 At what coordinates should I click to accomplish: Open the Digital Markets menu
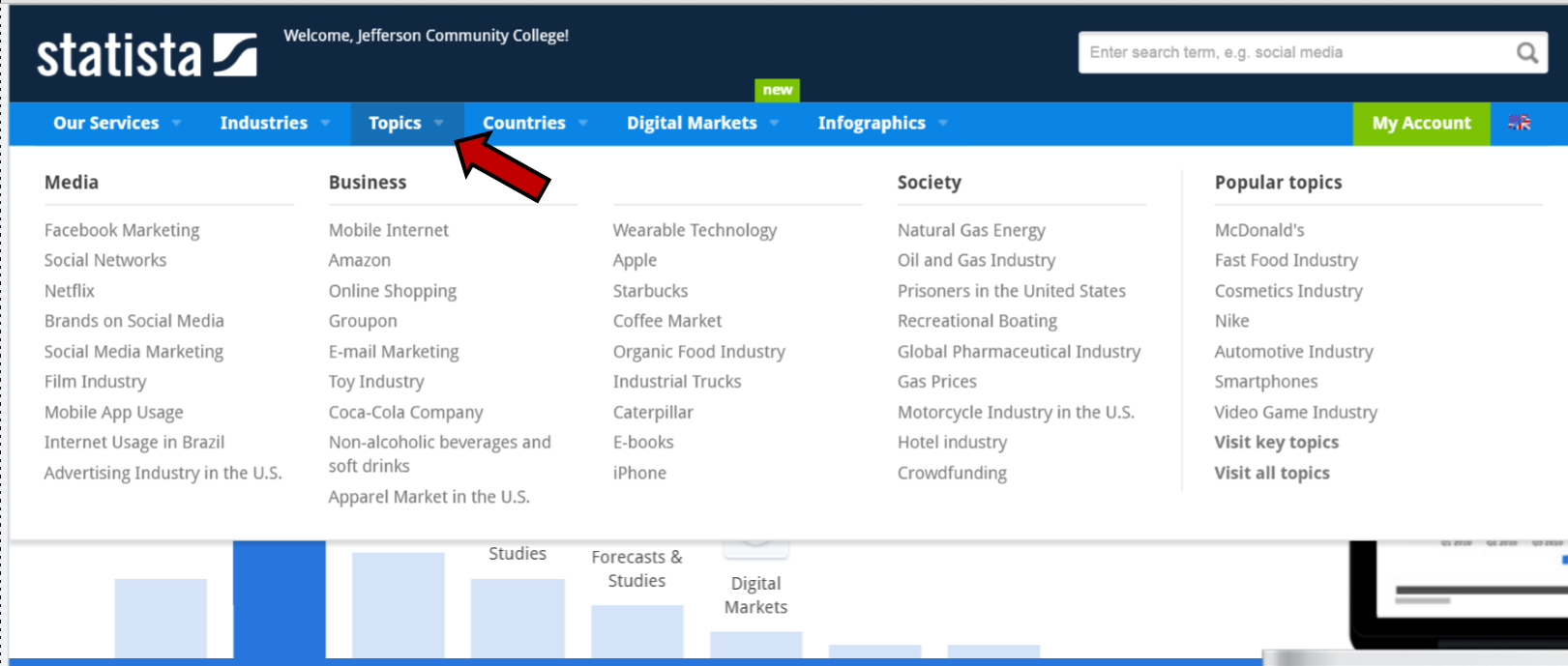click(692, 123)
